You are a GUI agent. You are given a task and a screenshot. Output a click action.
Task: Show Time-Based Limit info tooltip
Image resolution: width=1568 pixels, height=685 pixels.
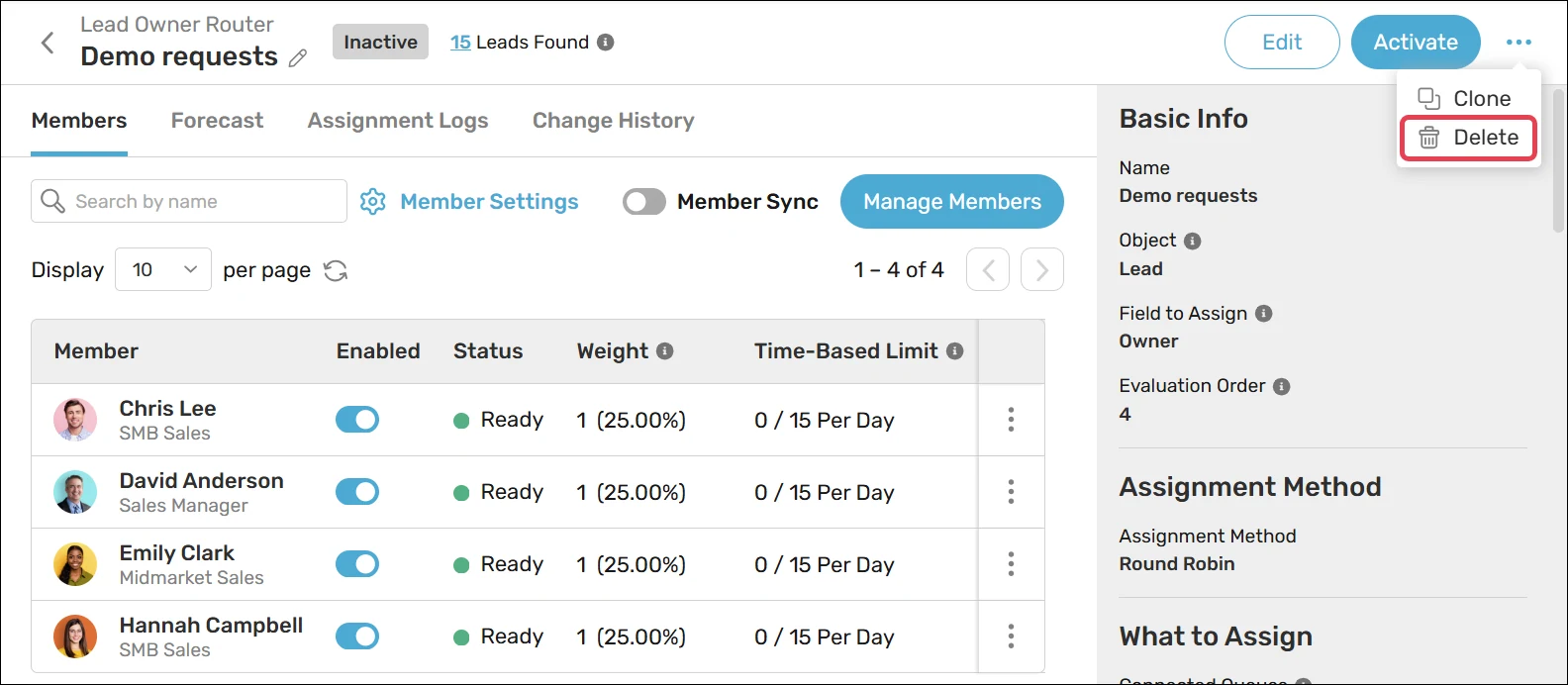point(955,351)
